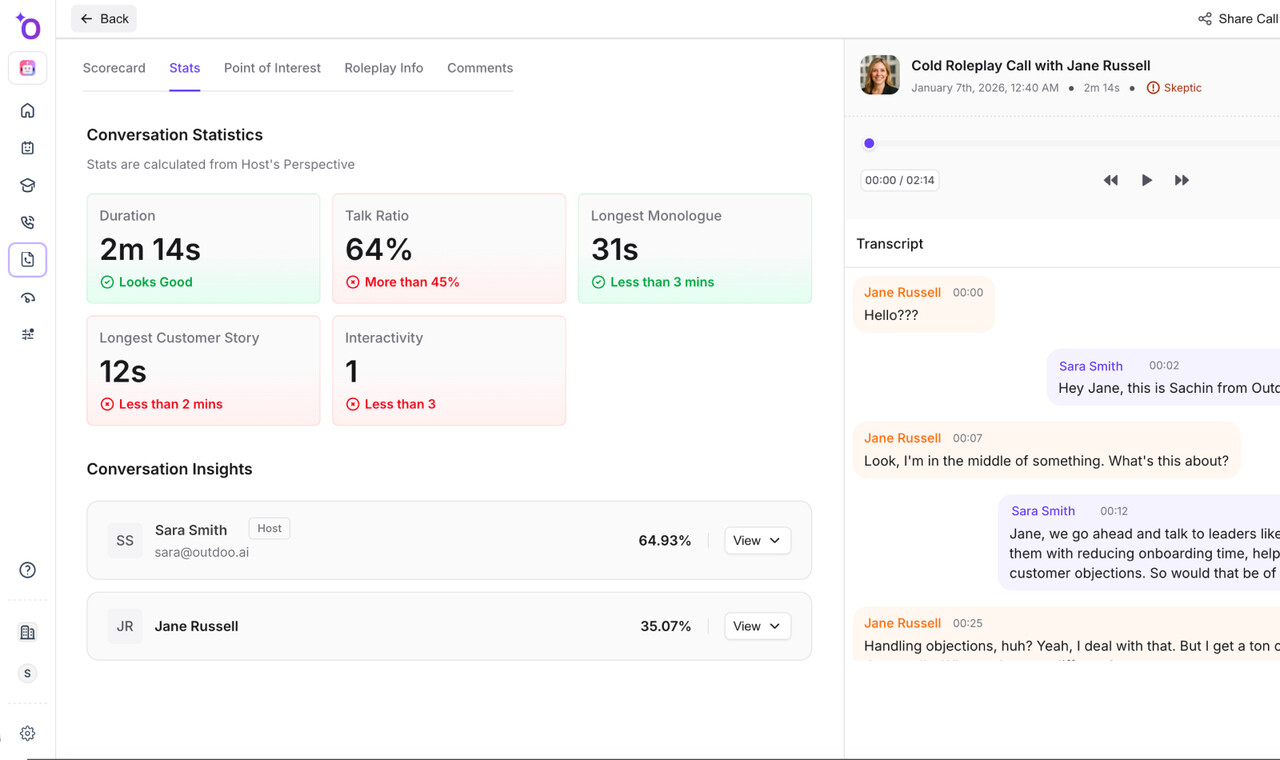
Task: Click 'Less than 2 mins' status text
Action: point(171,405)
